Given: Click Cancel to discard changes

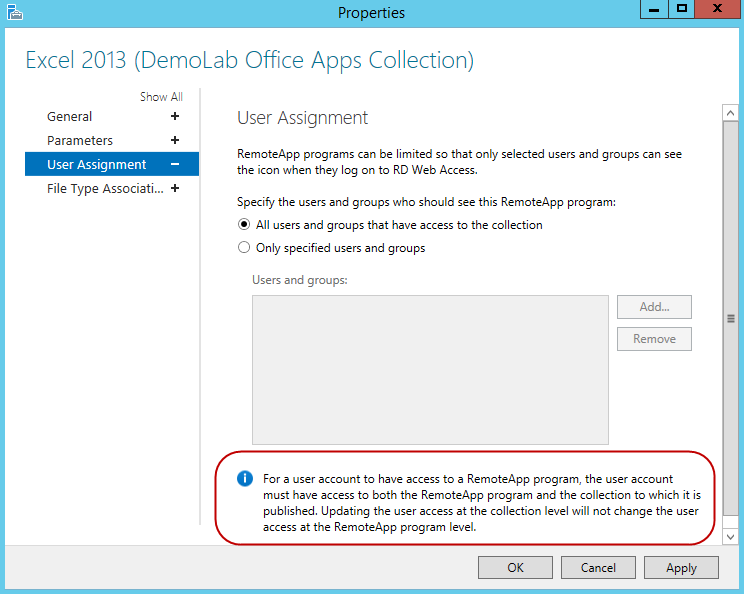Looking at the screenshot, I should [598, 567].
